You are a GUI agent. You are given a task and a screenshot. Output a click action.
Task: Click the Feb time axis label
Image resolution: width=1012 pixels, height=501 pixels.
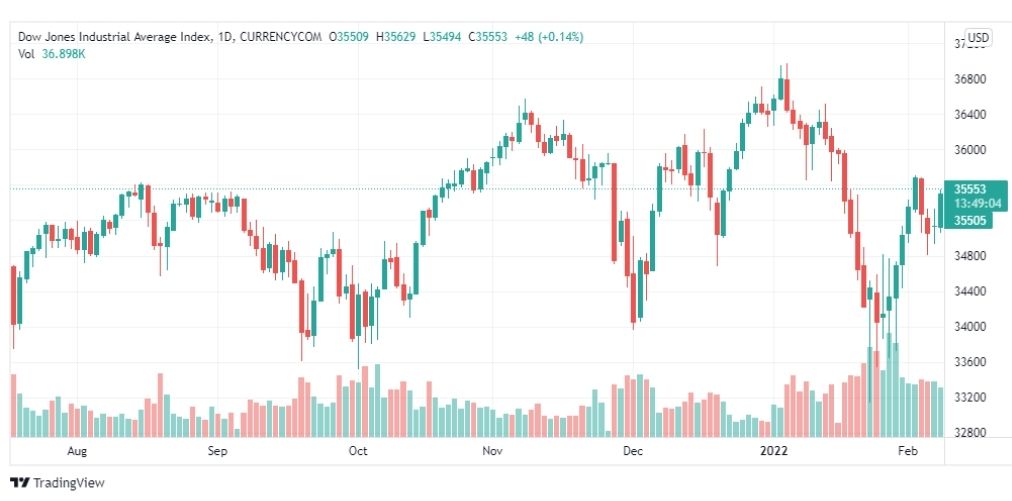click(907, 451)
